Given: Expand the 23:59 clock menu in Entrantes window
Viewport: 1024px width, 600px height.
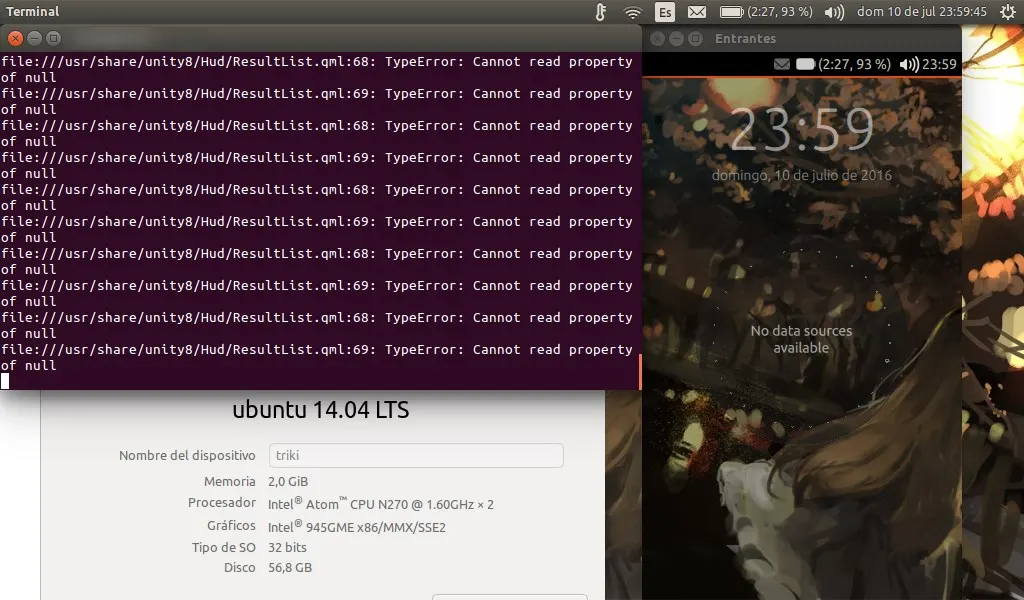Looking at the screenshot, I should click(938, 63).
